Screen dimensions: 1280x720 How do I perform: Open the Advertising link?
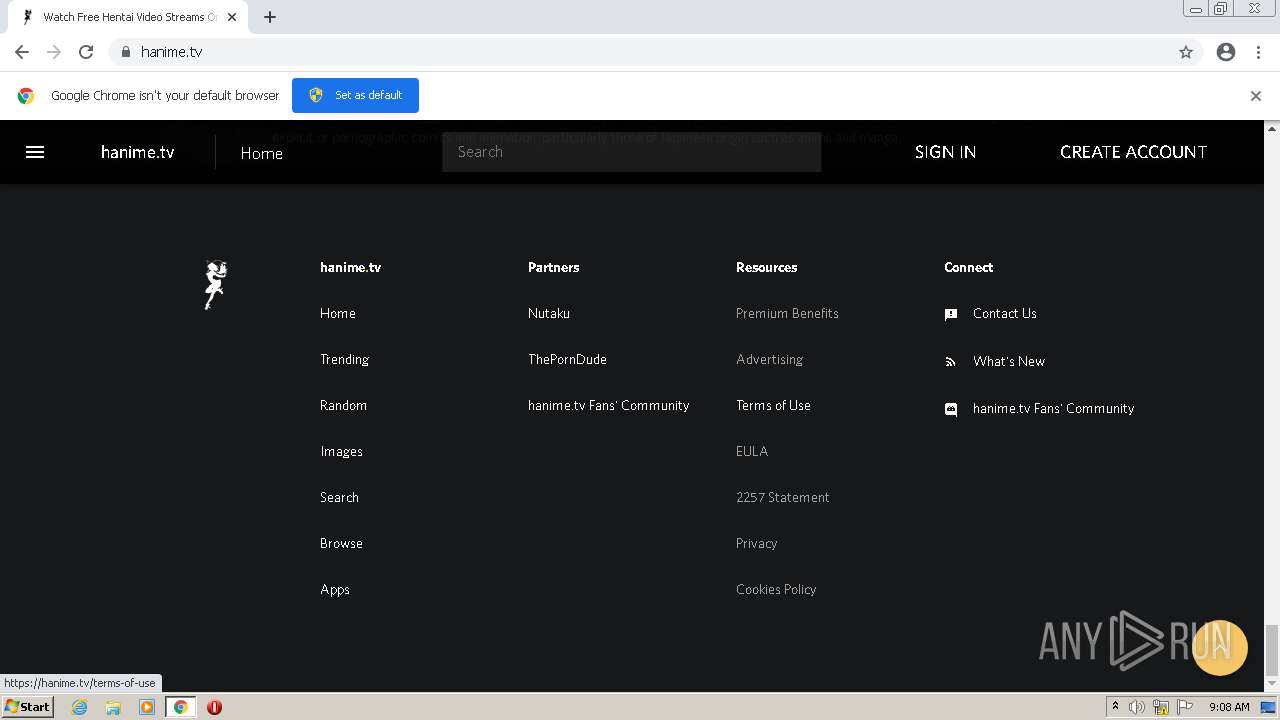click(x=769, y=359)
